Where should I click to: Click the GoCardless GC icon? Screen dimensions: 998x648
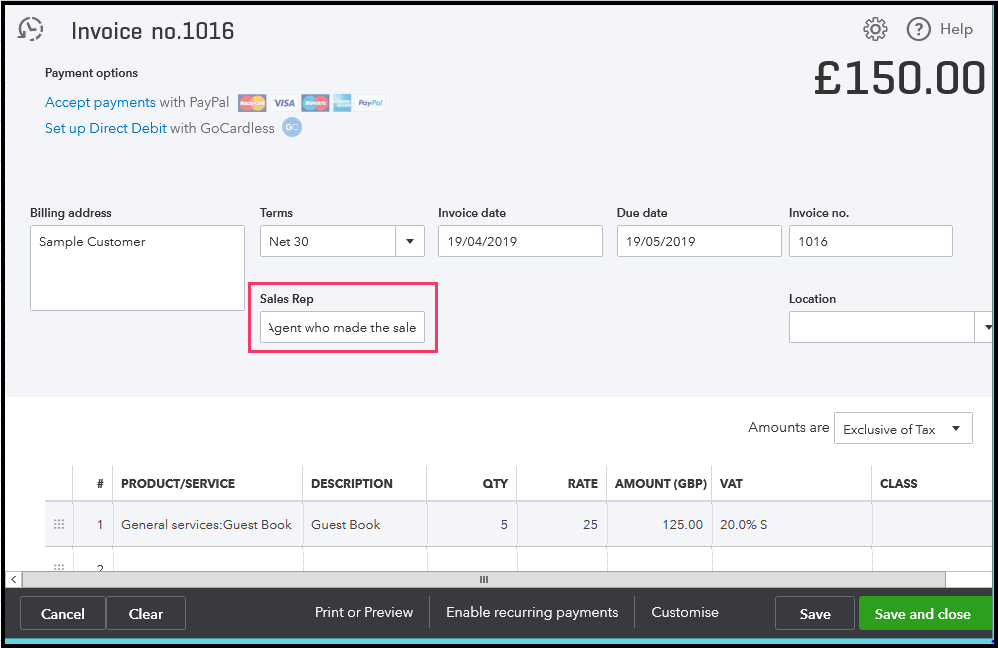292,127
